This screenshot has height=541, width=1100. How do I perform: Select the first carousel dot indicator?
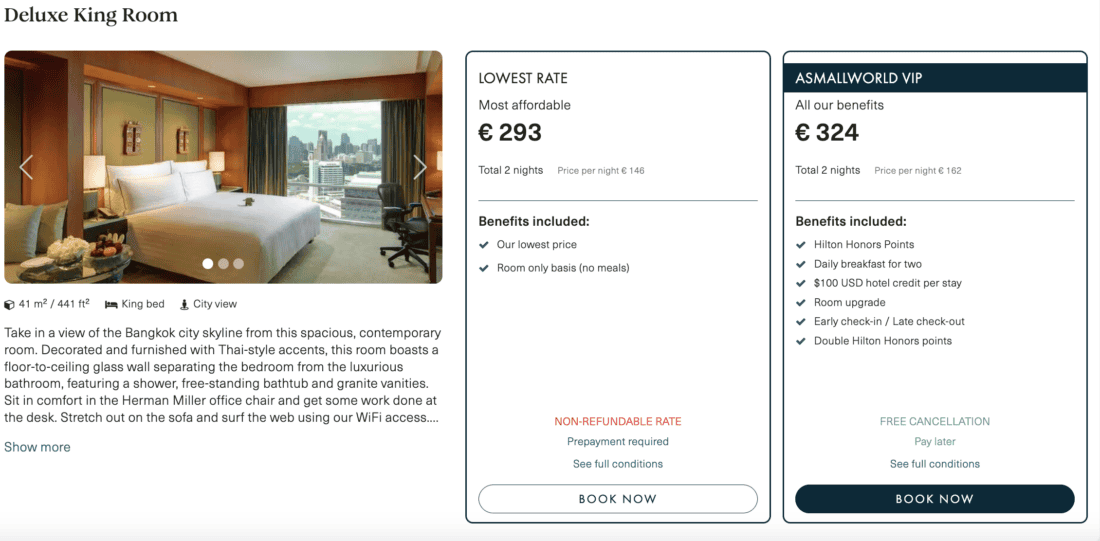(208, 264)
